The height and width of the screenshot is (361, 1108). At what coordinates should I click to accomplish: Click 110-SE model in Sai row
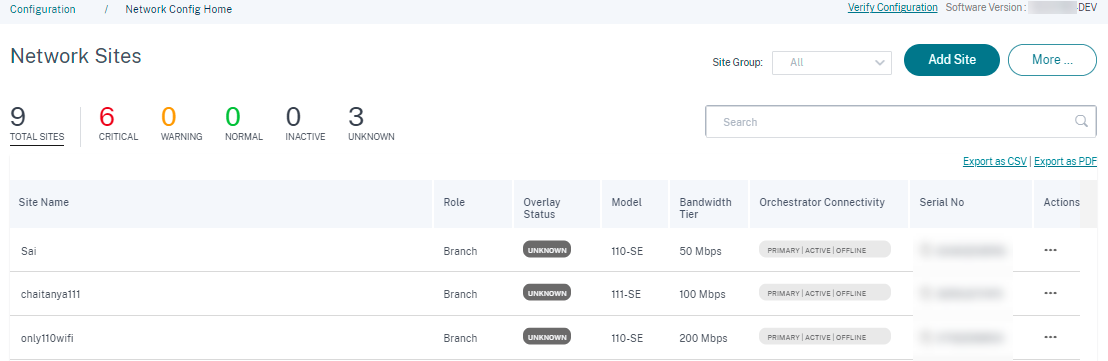[x=627, y=251]
